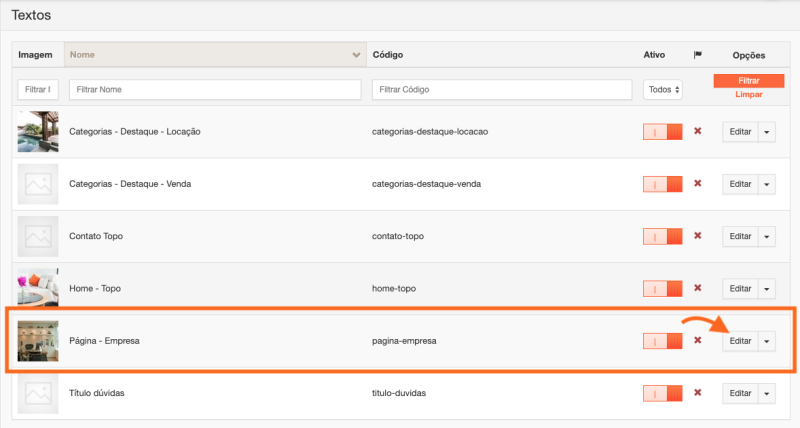
Task: Click the Limpar link to clear filters
Action: (x=748, y=94)
